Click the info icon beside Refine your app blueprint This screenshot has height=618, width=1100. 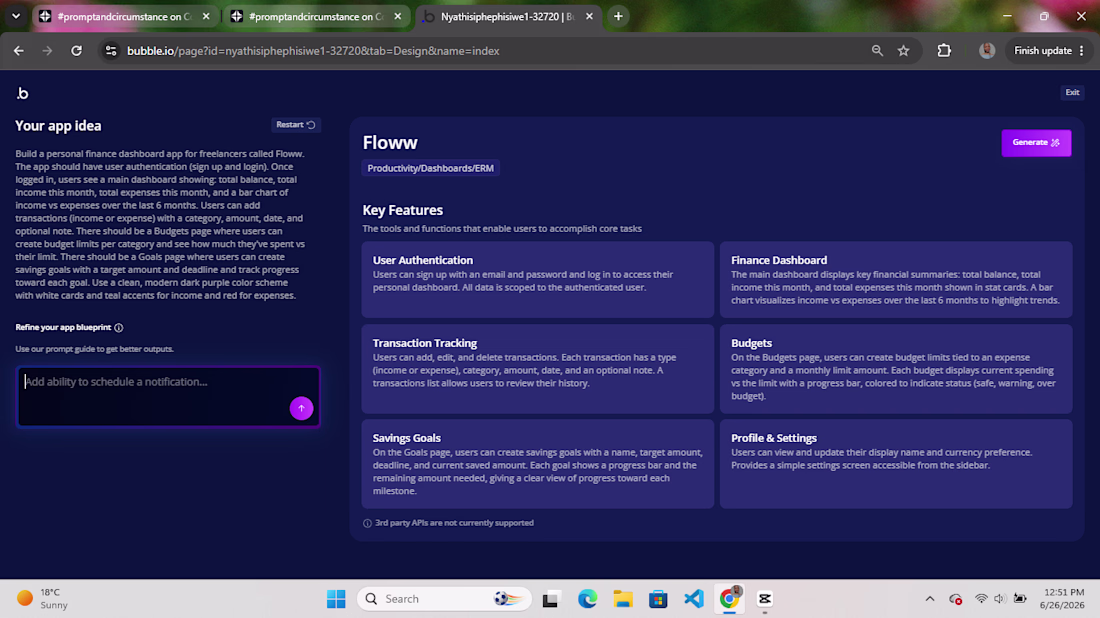(x=119, y=328)
